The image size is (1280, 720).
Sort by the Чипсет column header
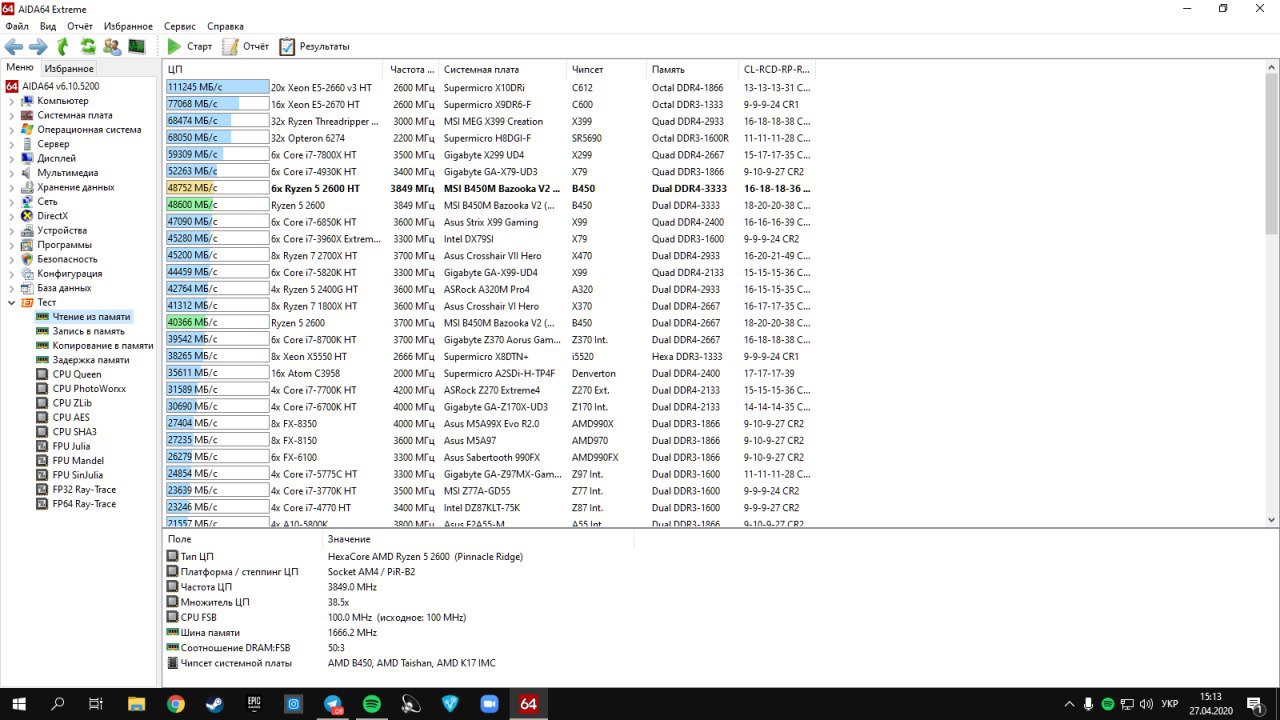(x=606, y=69)
